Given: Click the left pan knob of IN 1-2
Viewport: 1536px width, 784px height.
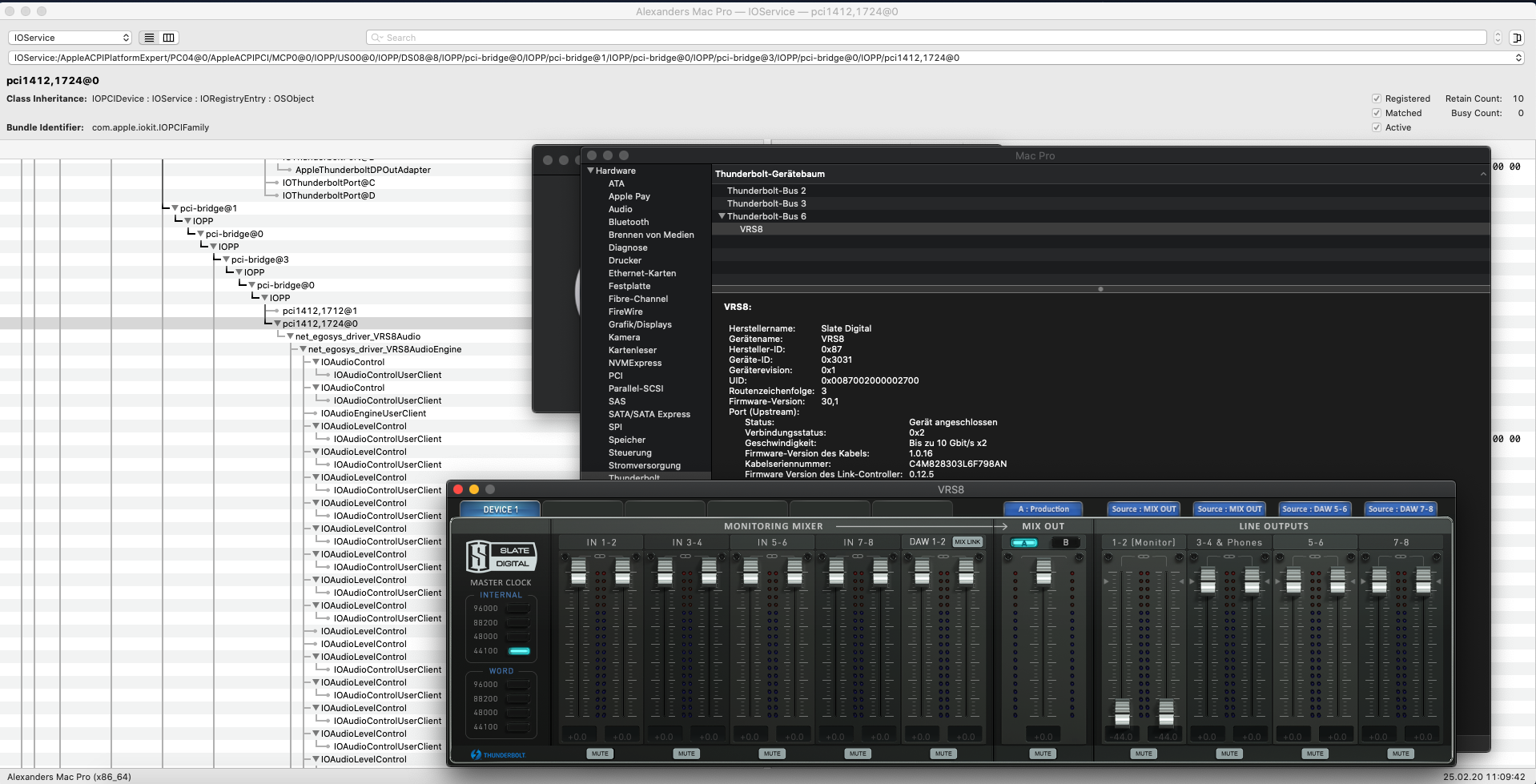Looking at the screenshot, I should tap(565, 557).
